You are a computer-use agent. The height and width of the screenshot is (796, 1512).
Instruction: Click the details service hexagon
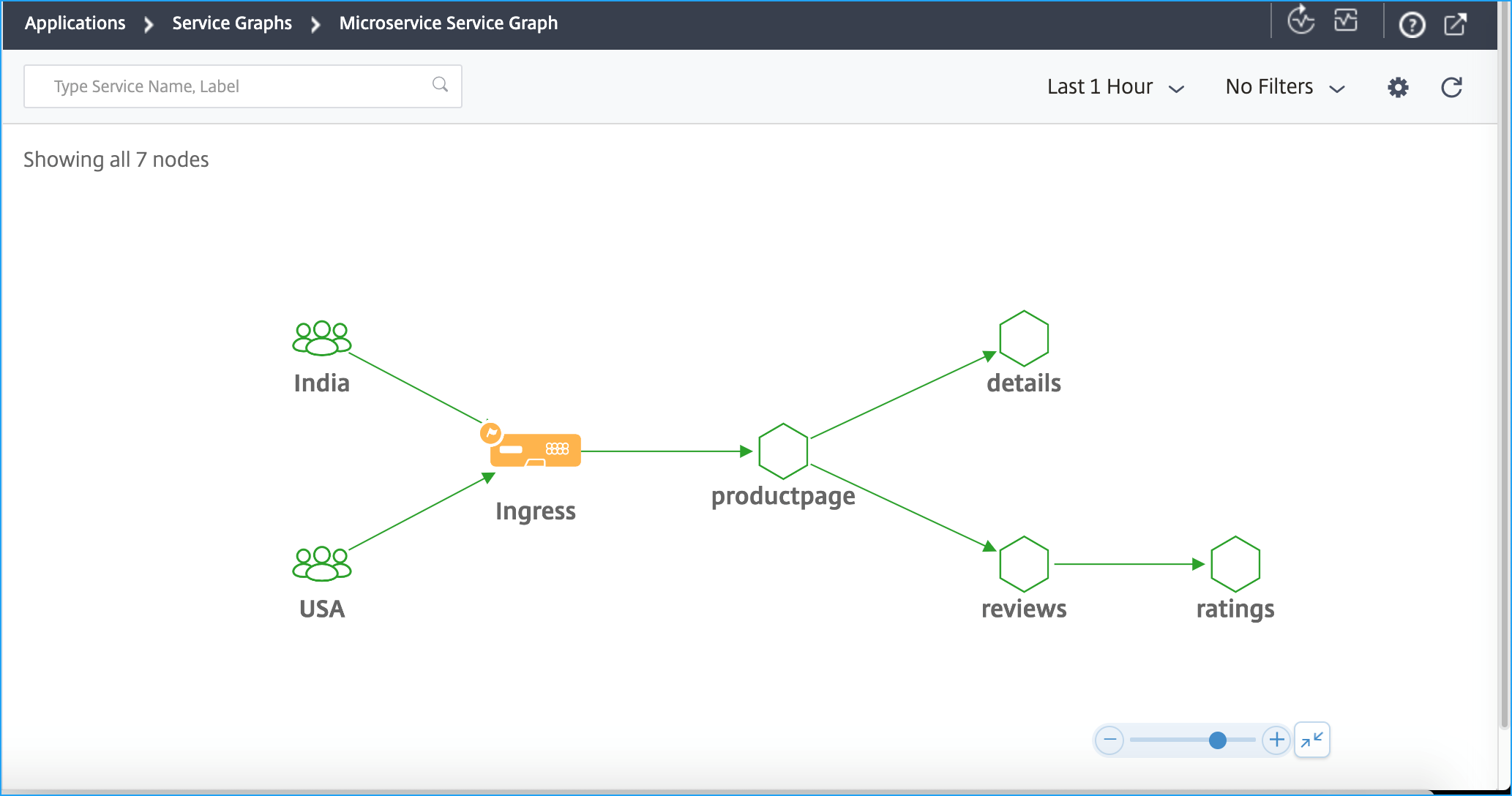pos(1024,338)
